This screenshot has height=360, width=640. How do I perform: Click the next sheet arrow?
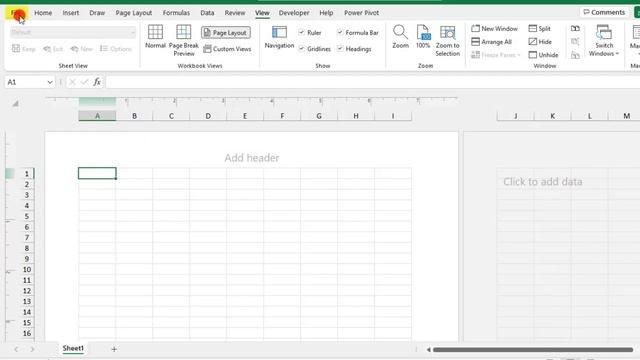pos(32,349)
